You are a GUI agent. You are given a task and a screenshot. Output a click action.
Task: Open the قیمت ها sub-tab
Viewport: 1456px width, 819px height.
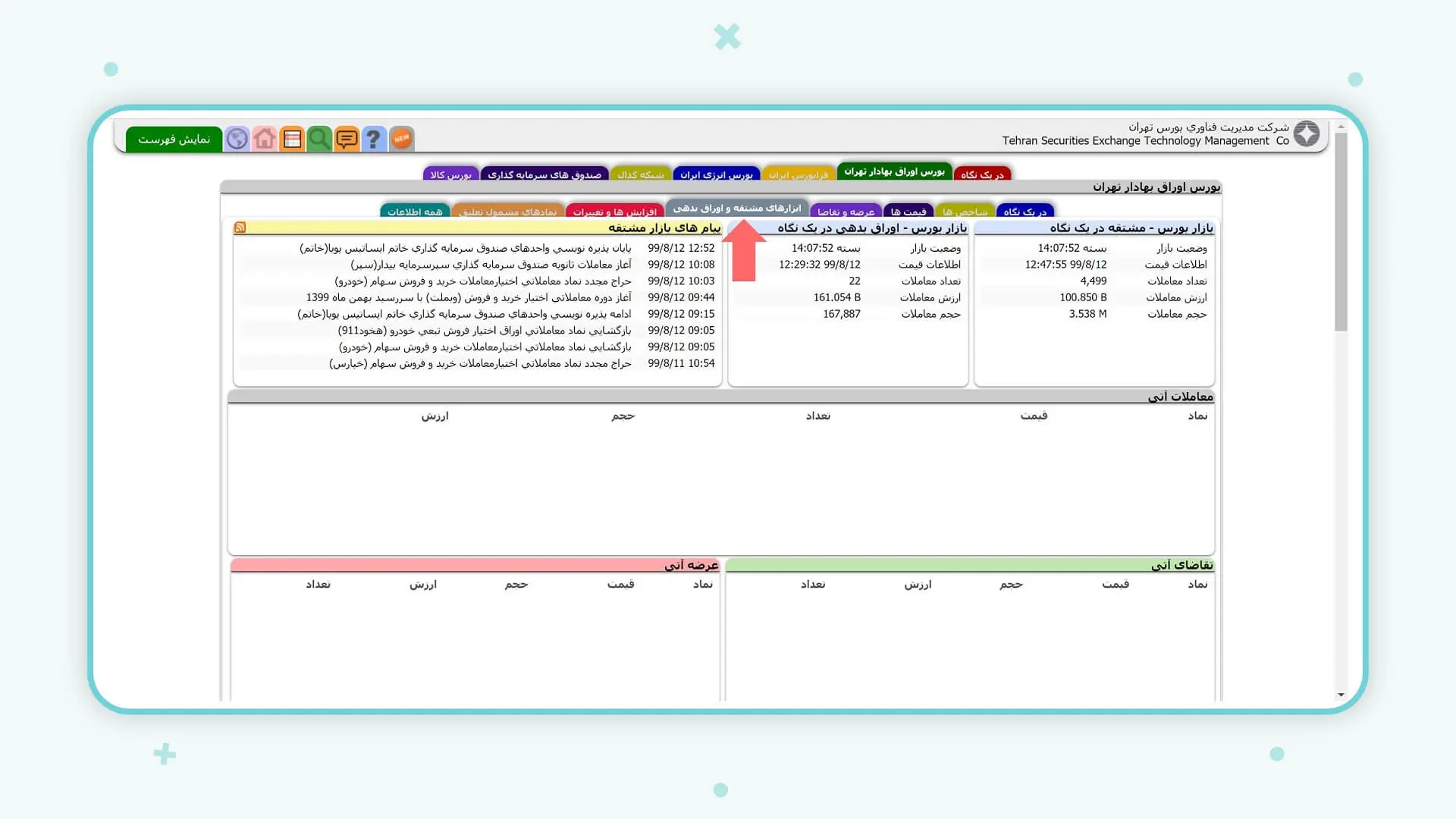click(x=908, y=212)
